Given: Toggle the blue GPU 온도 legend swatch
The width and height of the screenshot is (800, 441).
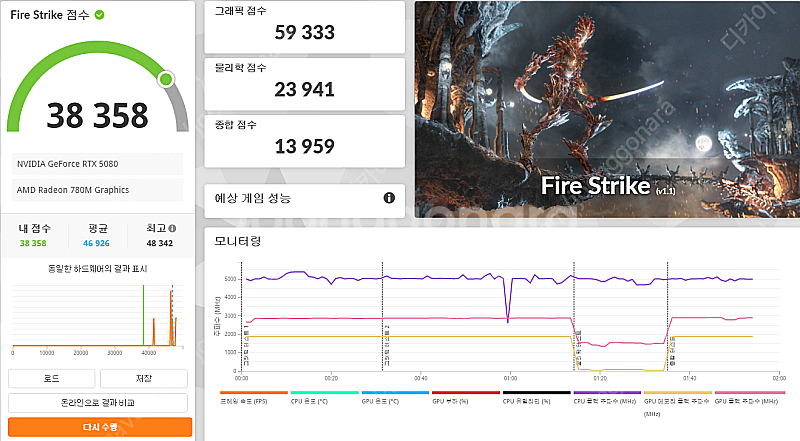Looking at the screenshot, I should pyautogui.click(x=395, y=393).
